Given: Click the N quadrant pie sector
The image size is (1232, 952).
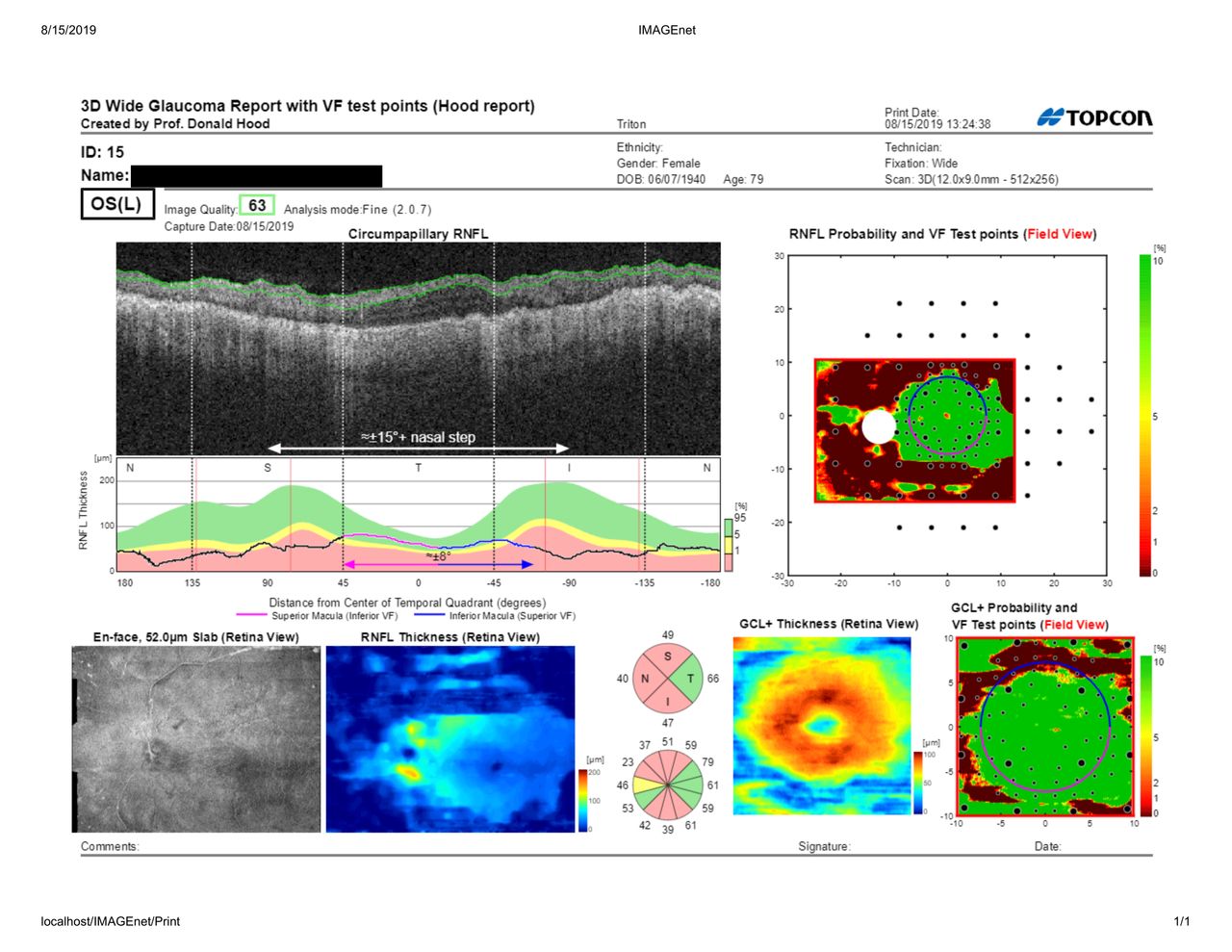Looking at the screenshot, I should 647,679.
